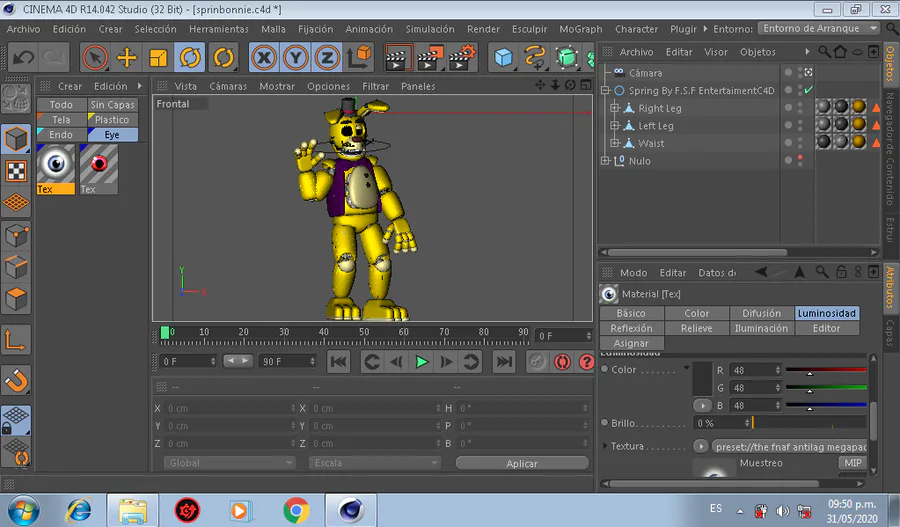Image resolution: width=900 pixels, height=527 pixels.
Task: Play the animation forwards
Action: pyautogui.click(x=422, y=362)
